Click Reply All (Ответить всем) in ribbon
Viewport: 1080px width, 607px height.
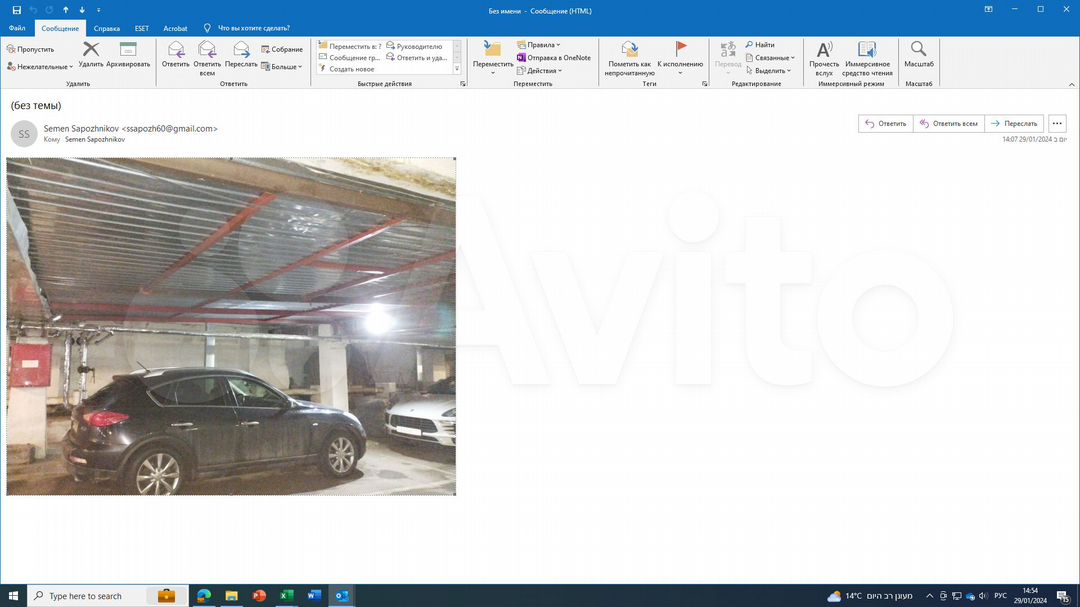coord(207,53)
